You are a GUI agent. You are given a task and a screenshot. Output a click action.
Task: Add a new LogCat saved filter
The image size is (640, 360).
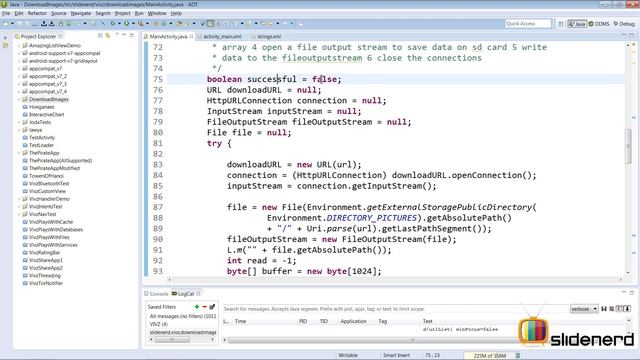(x=197, y=307)
